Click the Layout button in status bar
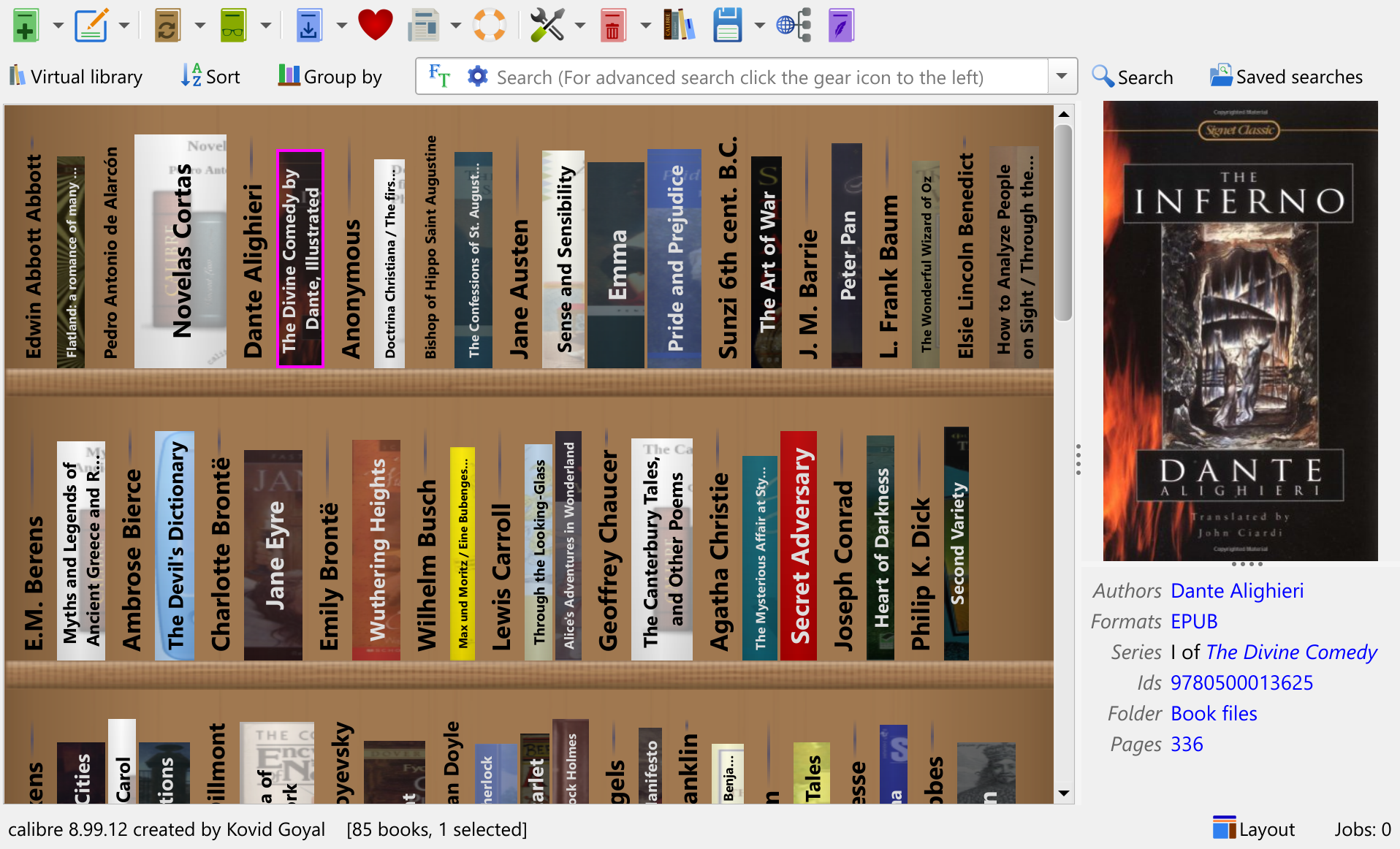1400x849 pixels. click(x=1254, y=829)
